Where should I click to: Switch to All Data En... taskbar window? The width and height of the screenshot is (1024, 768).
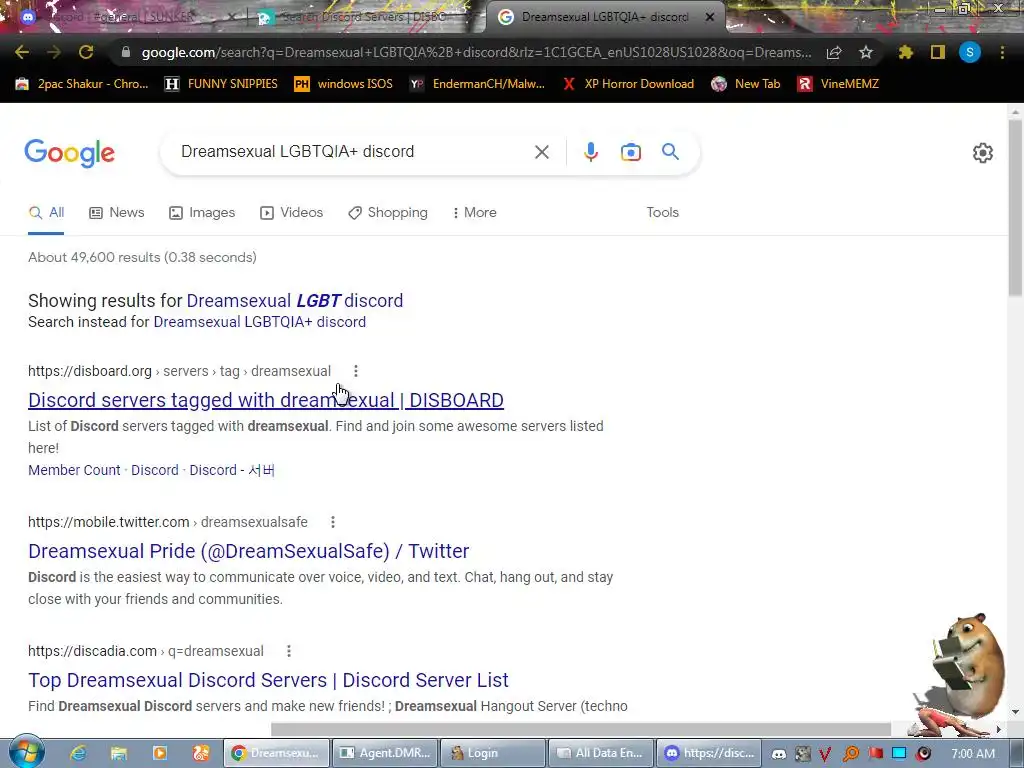click(x=601, y=753)
